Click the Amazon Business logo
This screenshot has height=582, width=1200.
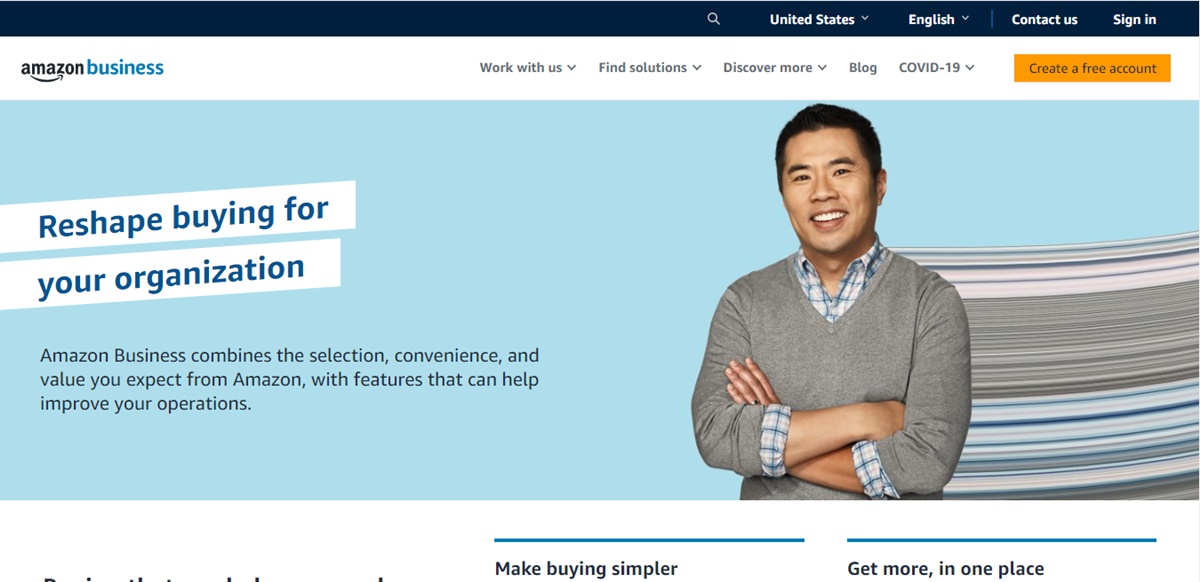pos(92,69)
